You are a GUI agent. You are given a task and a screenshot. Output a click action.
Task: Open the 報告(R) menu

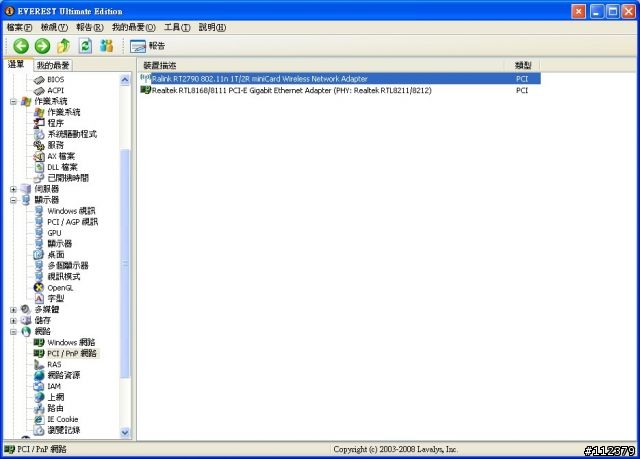pyautogui.click(x=90, y=27)
